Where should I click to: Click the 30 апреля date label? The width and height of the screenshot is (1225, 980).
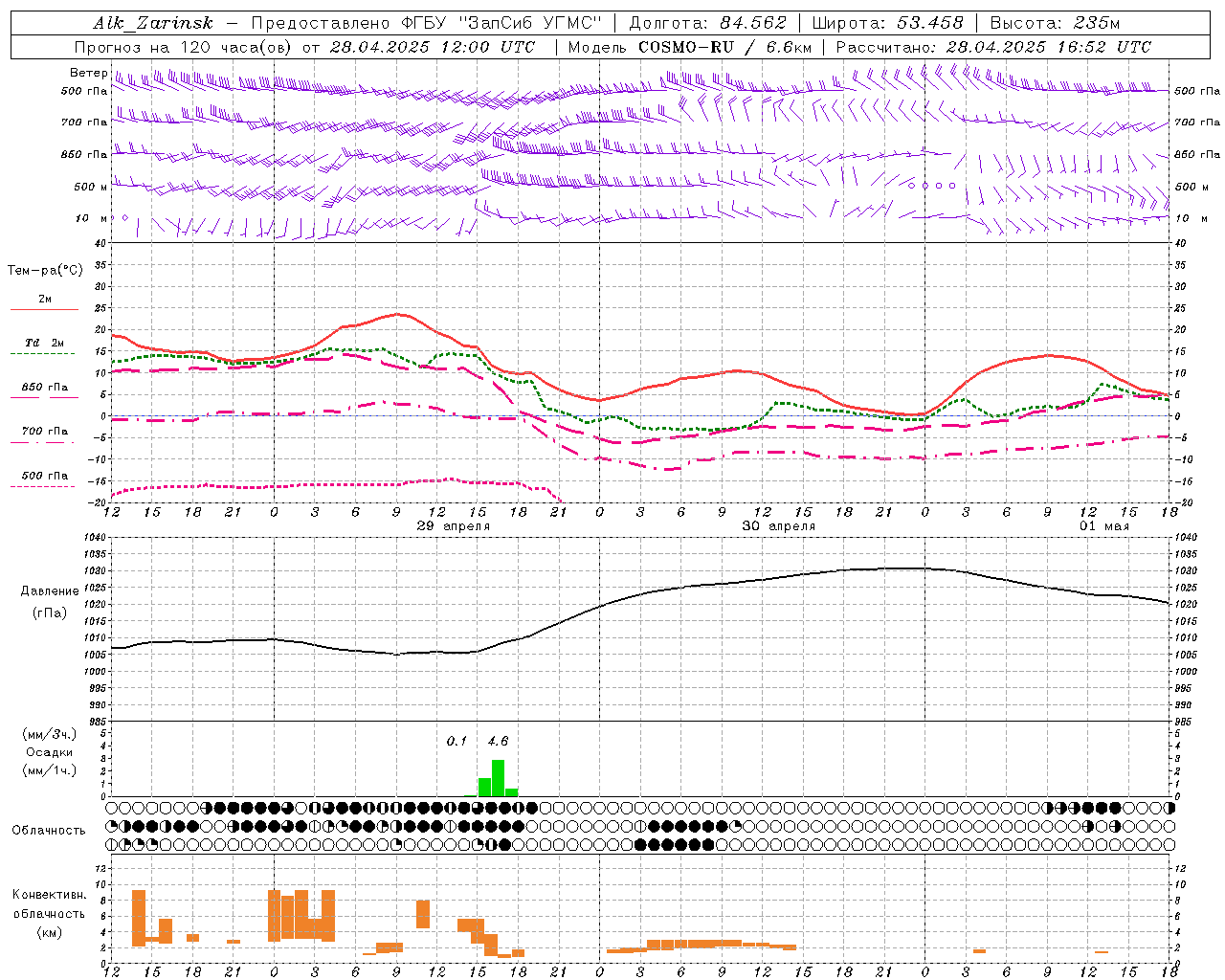779,526
